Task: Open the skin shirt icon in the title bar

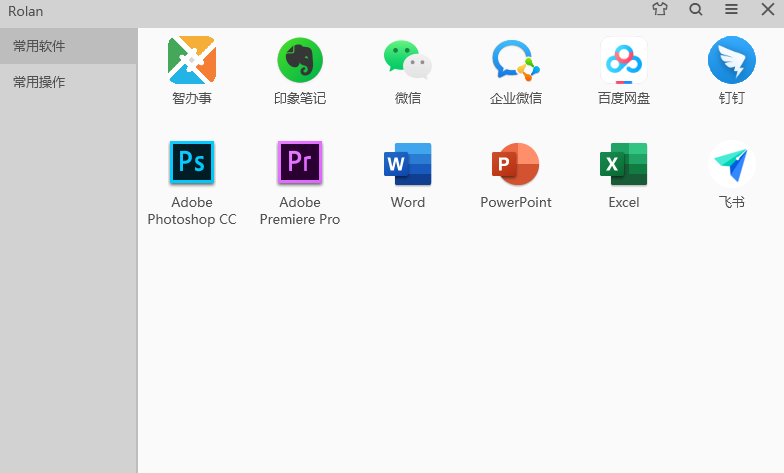Action: (x=660, y=9)
